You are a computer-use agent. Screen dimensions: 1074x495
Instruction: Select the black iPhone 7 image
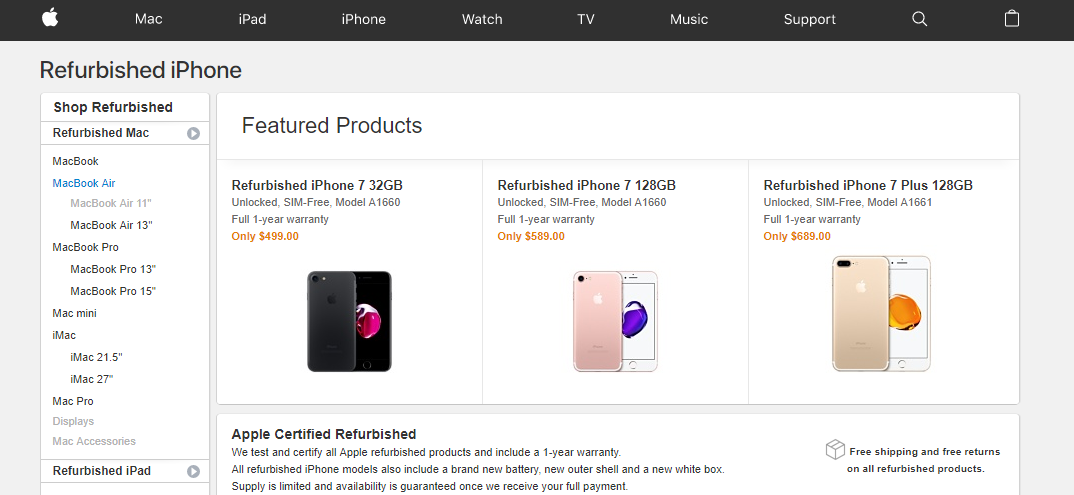coord(349,321)
